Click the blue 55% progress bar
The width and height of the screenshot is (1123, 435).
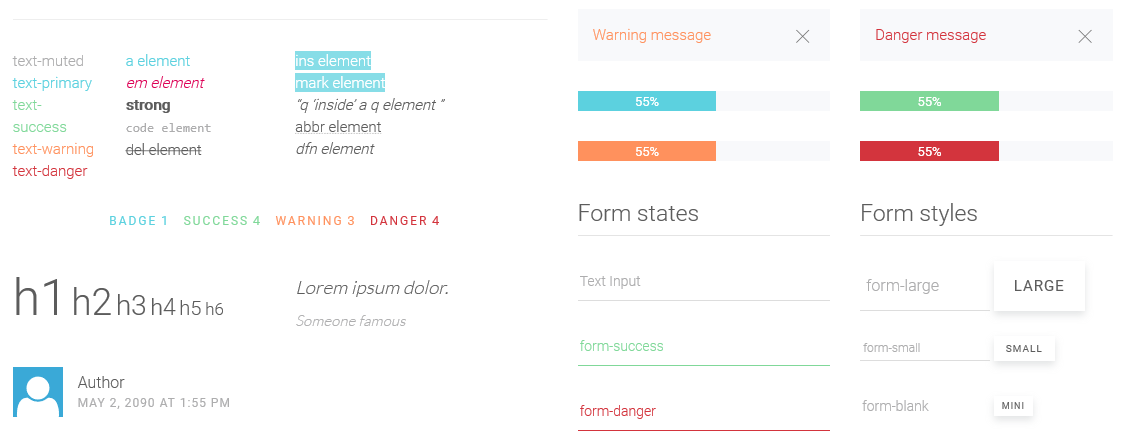647,101
